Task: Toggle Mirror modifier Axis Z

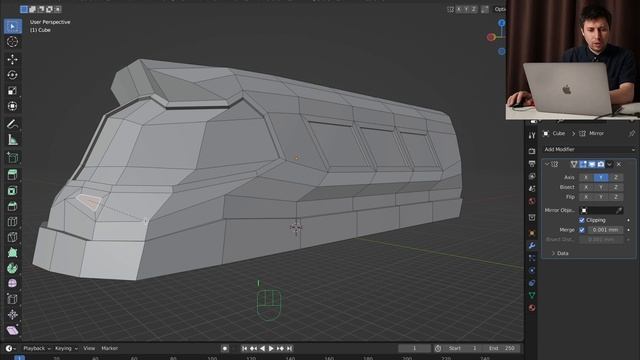Action: coord(616,177)
